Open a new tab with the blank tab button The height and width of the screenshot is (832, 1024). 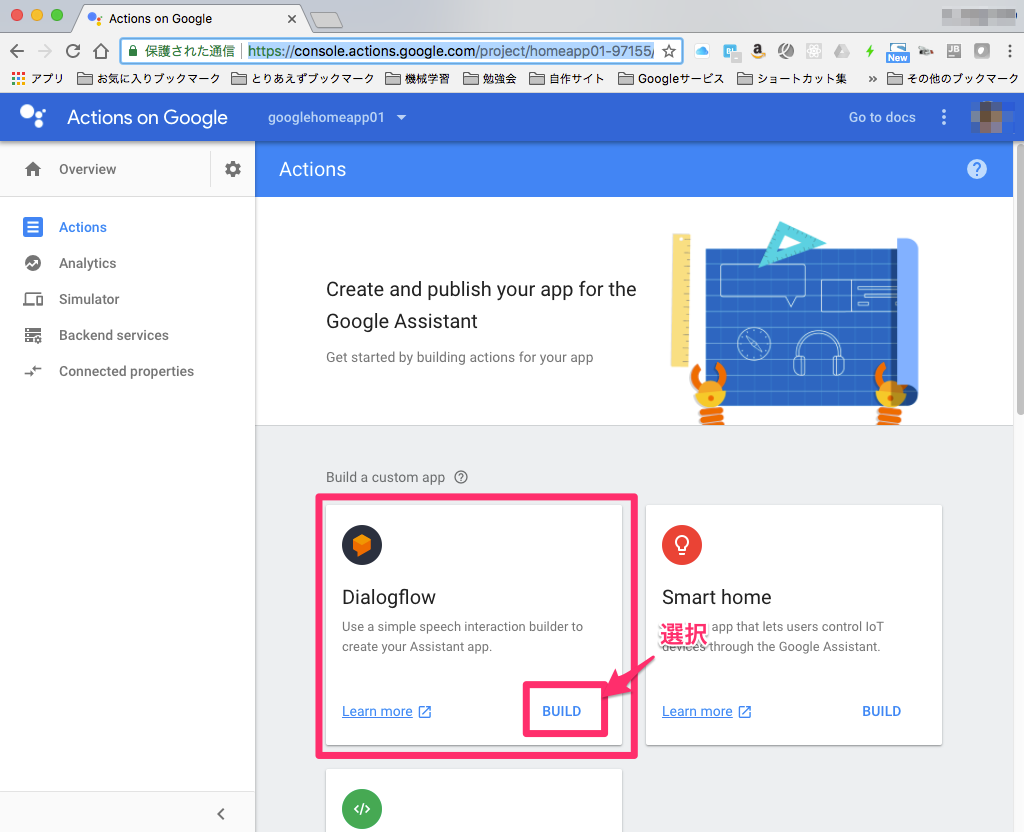click(327, 20)
